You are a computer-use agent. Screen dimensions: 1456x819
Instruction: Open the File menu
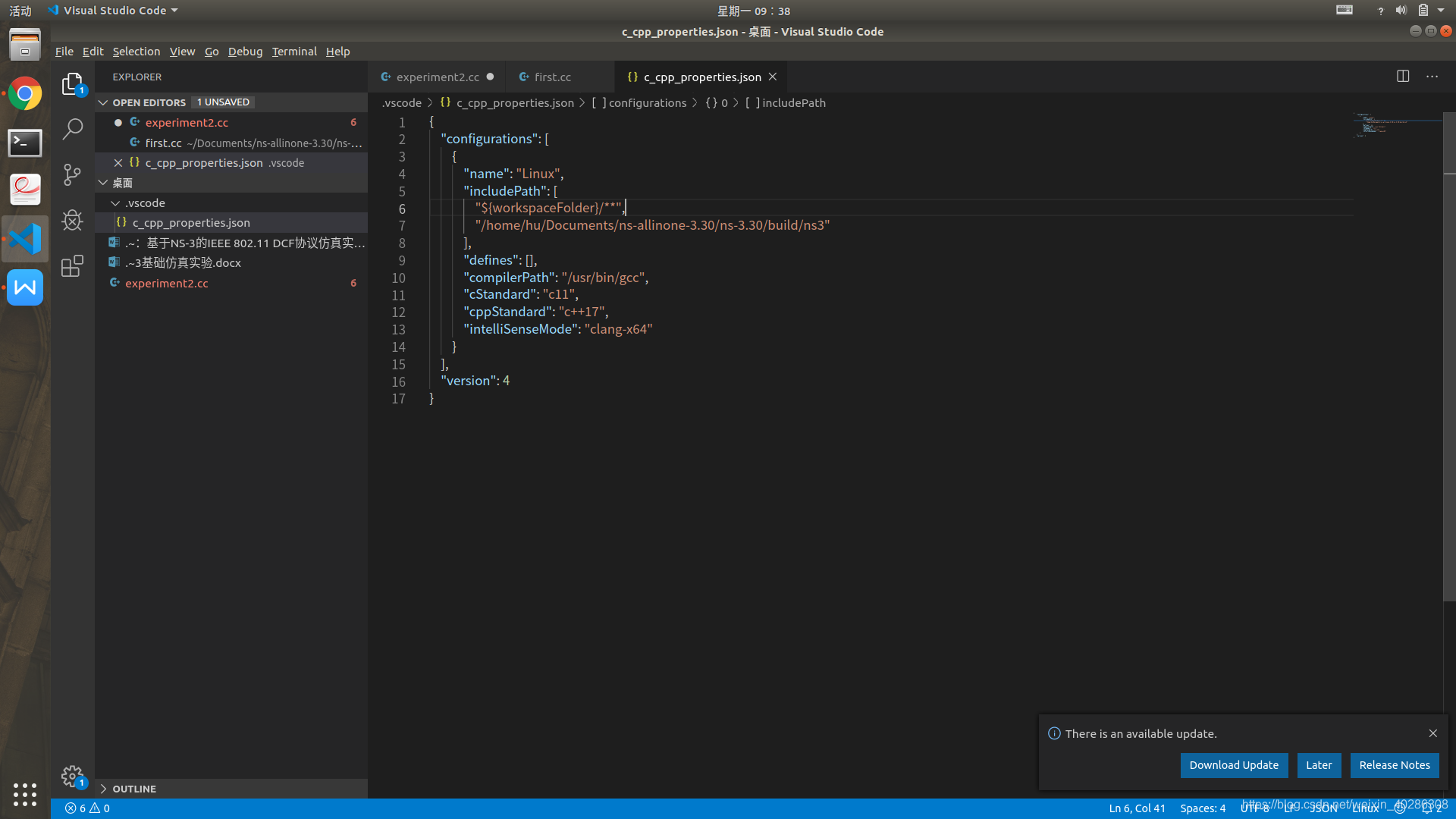(x=64, y=52)
